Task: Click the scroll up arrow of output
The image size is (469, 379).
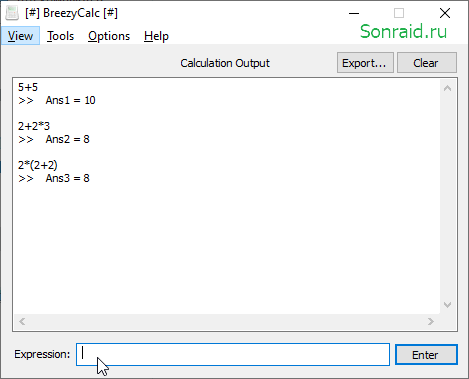Action: click(x=447, y=88)
